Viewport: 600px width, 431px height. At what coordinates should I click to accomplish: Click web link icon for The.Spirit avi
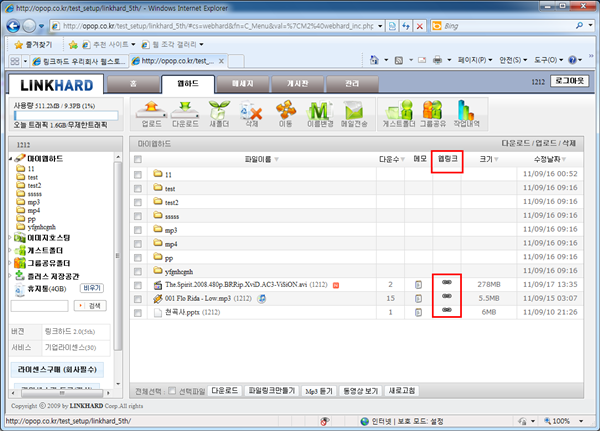tap(447, 282)
